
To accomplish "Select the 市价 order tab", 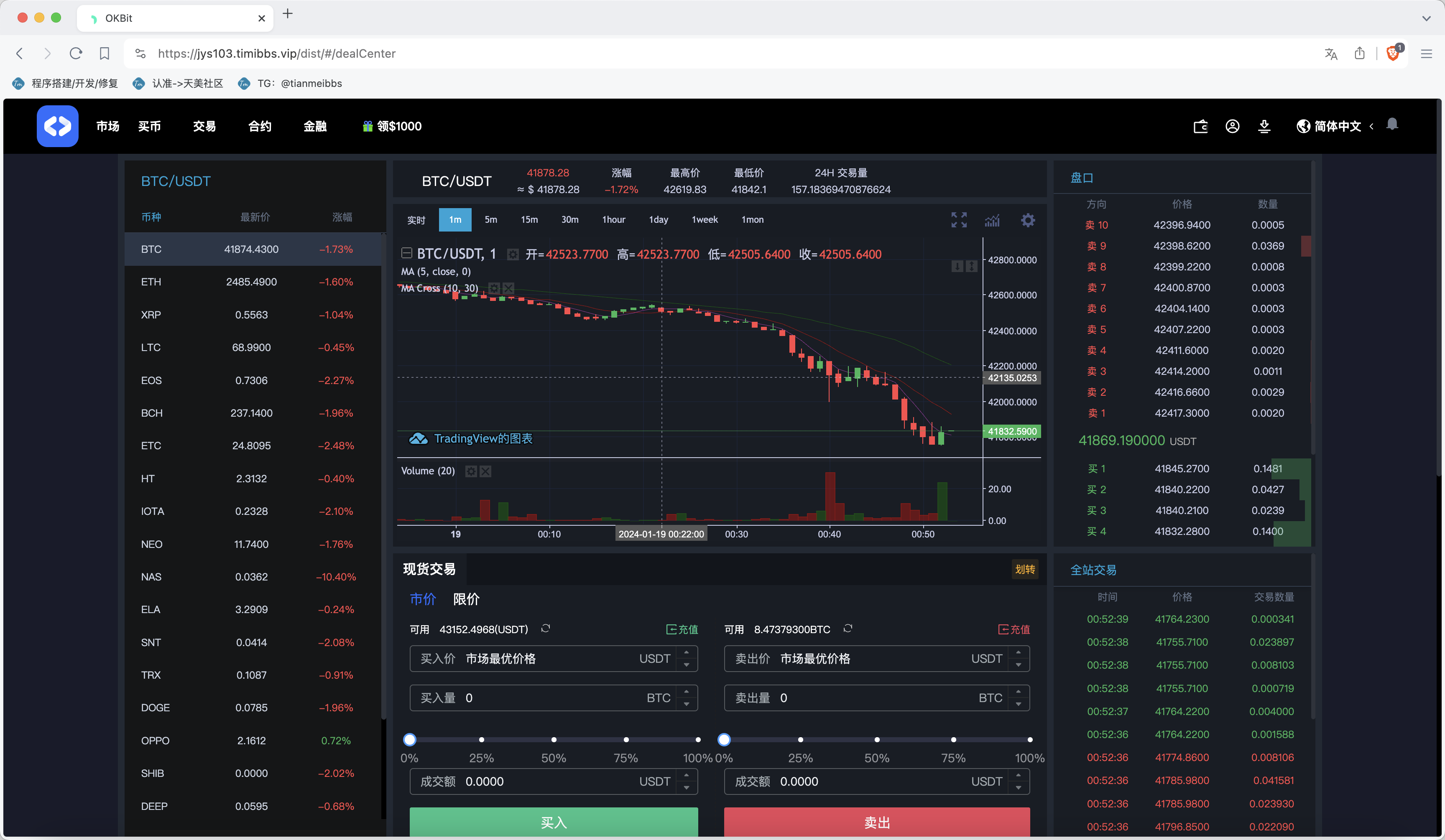I will pos(423,599).
